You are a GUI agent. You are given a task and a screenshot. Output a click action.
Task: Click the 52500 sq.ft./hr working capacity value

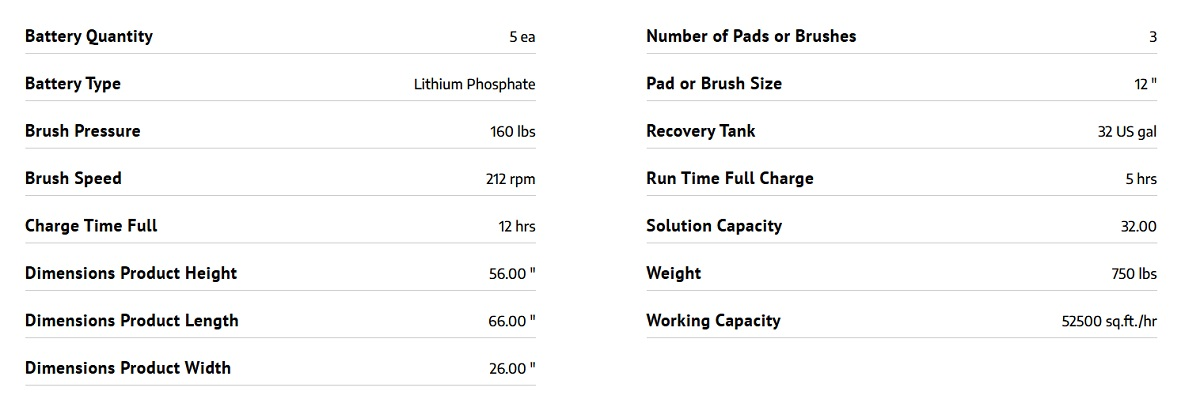click(1109, 322)
